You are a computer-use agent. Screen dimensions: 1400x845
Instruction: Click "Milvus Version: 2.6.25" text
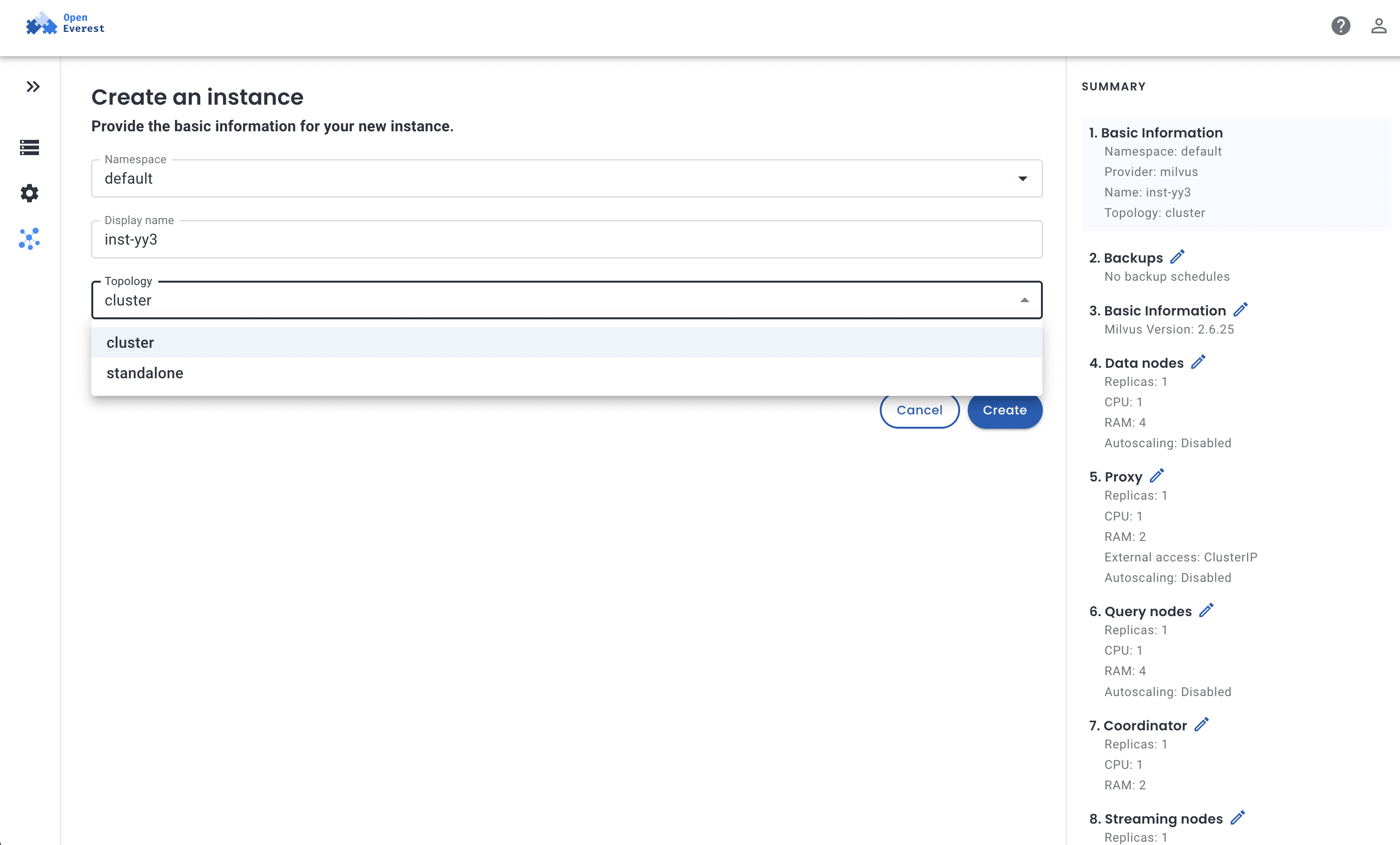point(1169,329)
